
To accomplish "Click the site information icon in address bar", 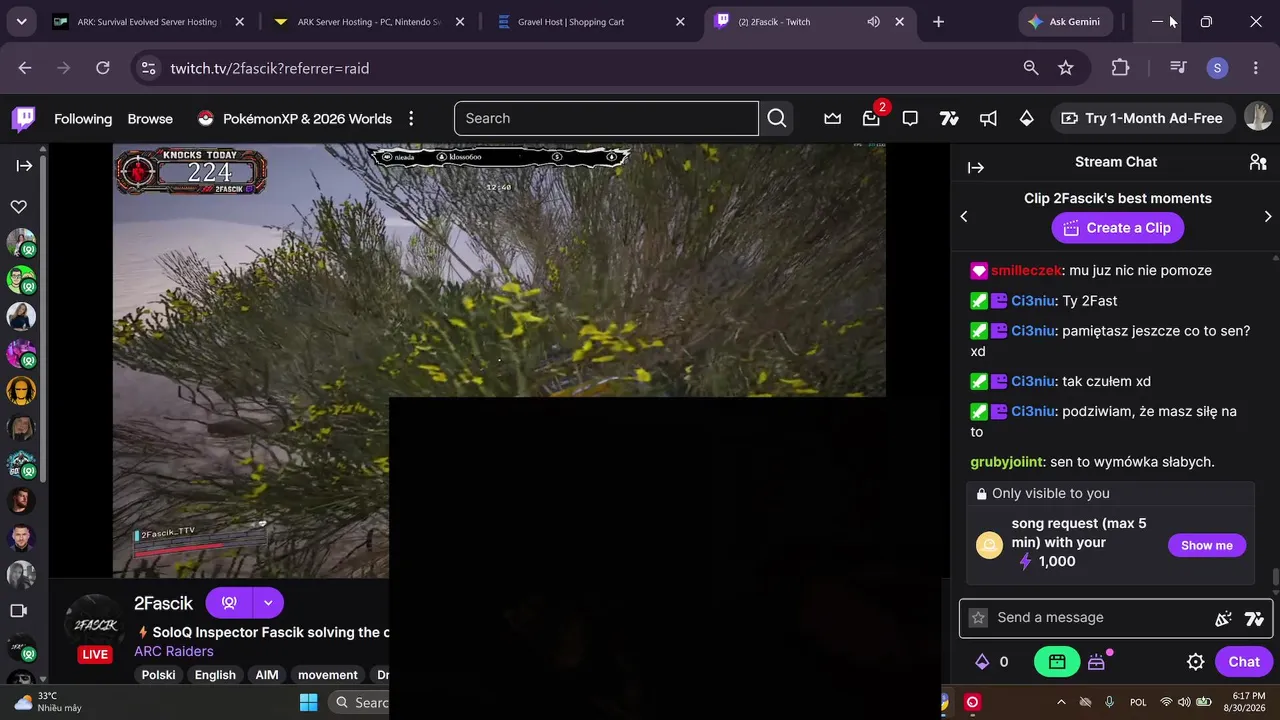I will click(x=148, y=68).
